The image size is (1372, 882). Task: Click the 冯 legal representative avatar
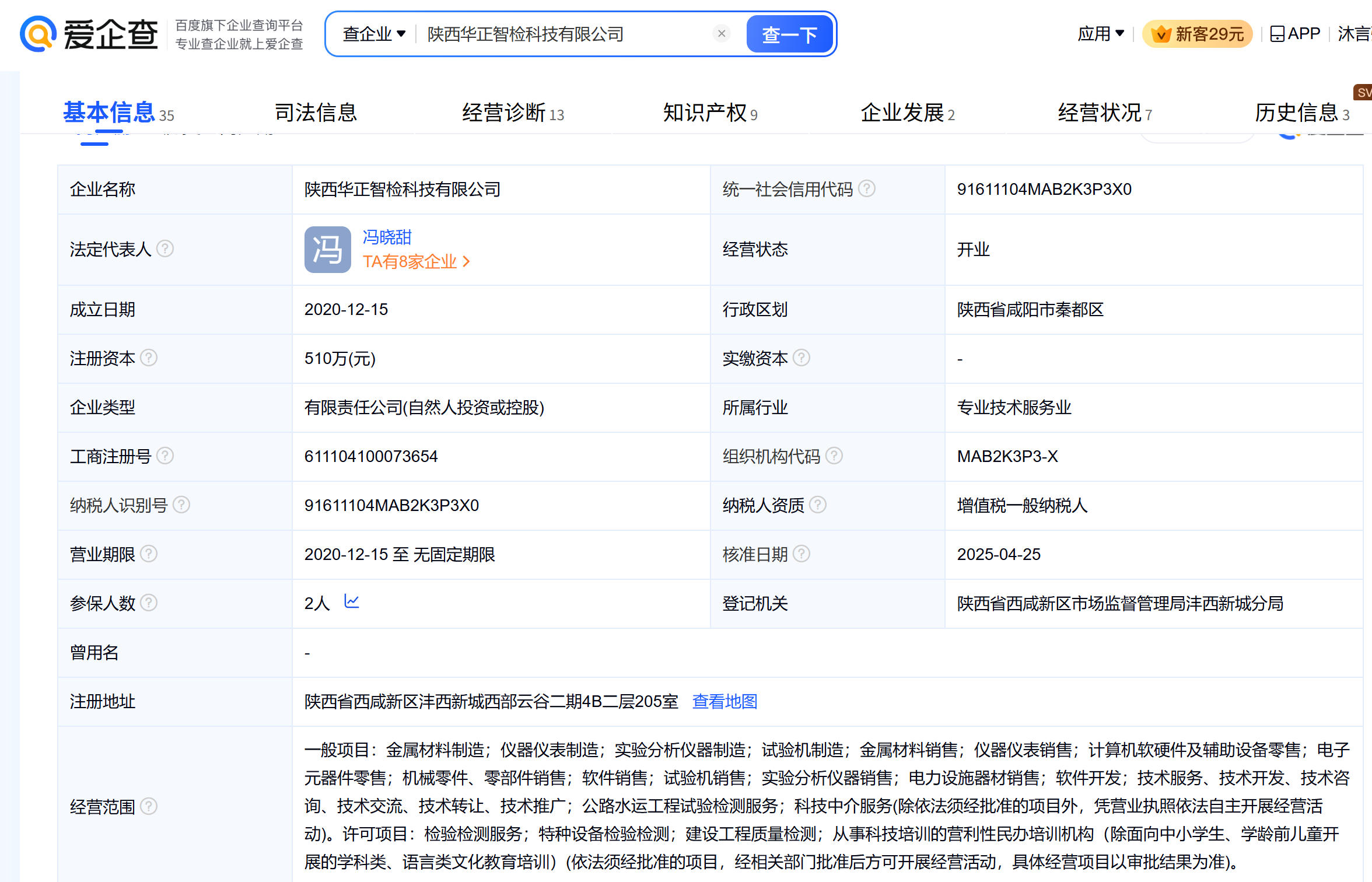(327, 250)
